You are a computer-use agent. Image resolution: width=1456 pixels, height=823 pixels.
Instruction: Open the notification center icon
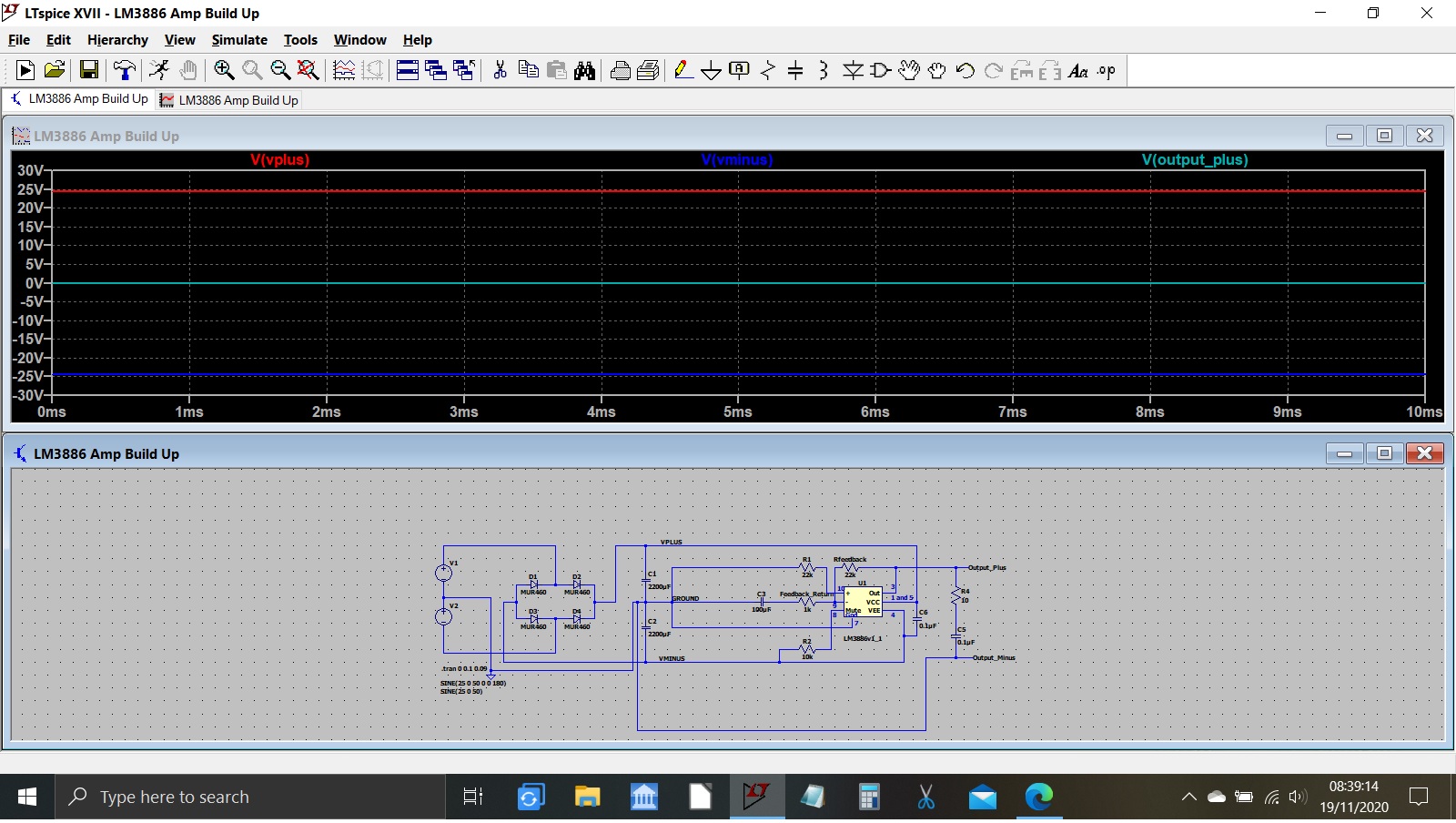click(x=1419, y=798)
